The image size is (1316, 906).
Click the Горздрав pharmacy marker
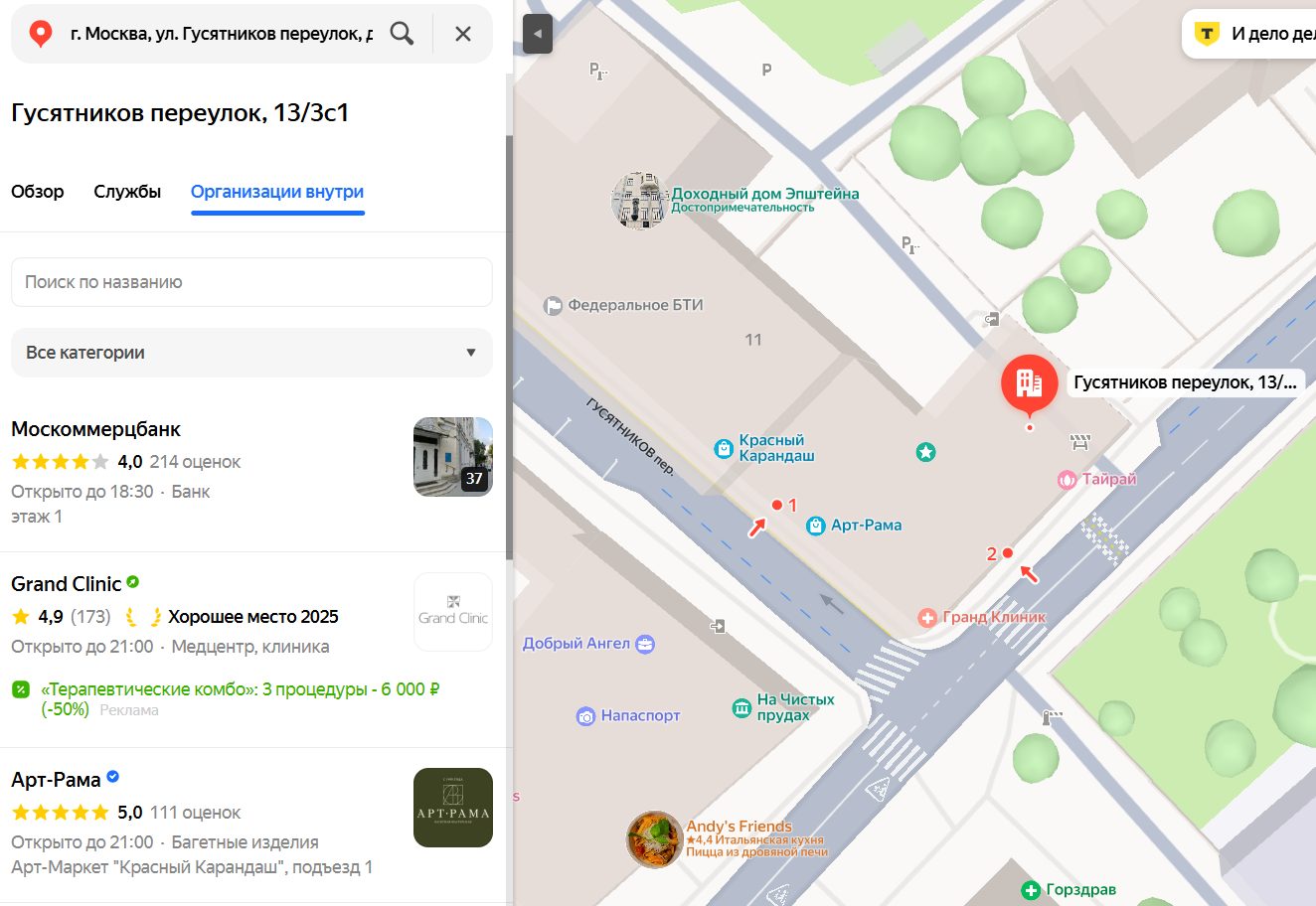pos(1032,890)
